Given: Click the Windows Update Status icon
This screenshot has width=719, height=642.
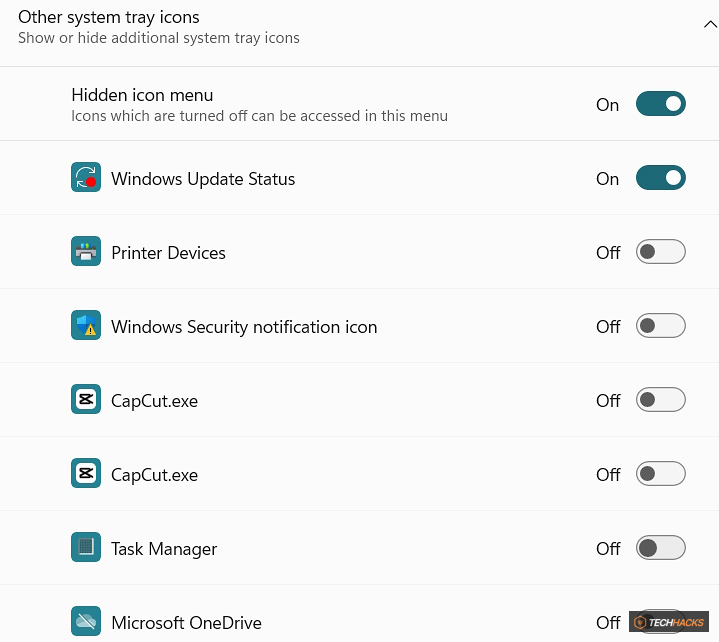Looking at the screenshot, I should point(86,177).
